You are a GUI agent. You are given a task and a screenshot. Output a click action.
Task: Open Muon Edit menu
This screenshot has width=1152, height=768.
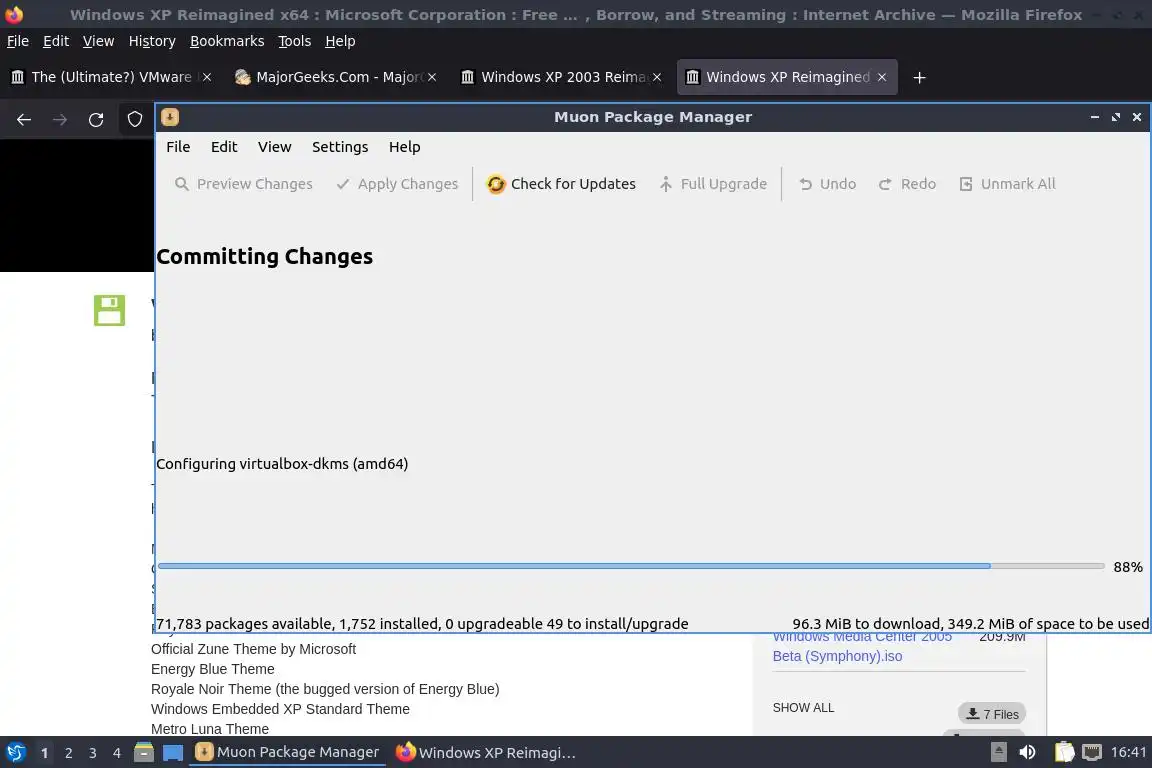point(224,147)
